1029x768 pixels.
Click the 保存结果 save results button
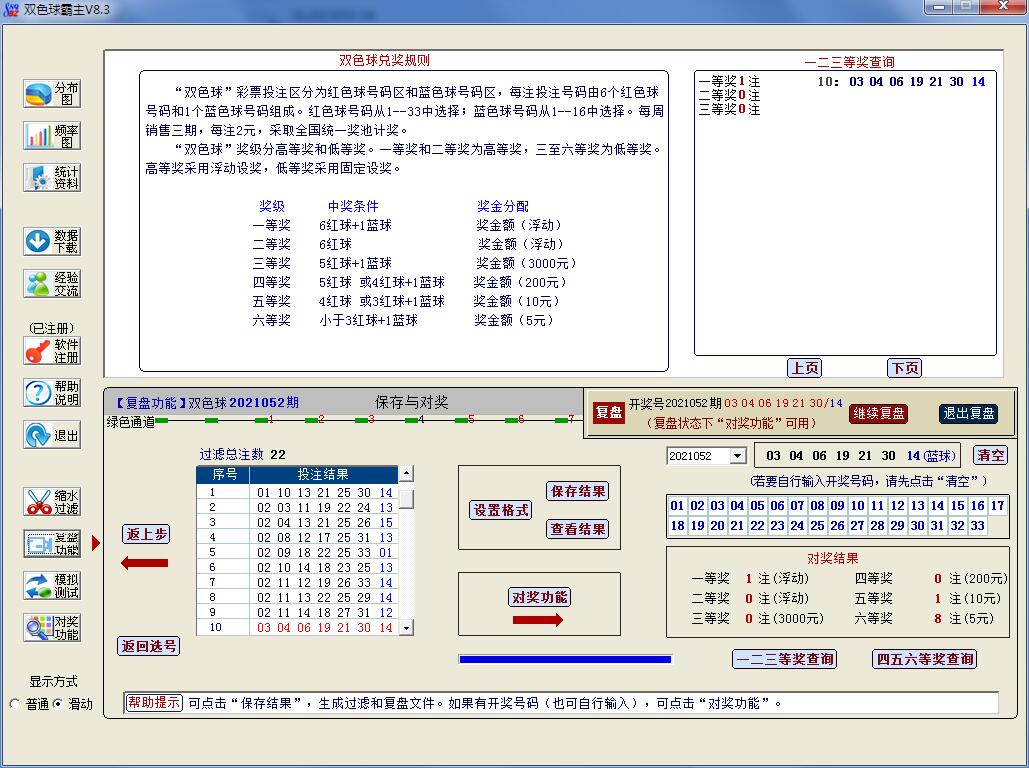(578, 491)
